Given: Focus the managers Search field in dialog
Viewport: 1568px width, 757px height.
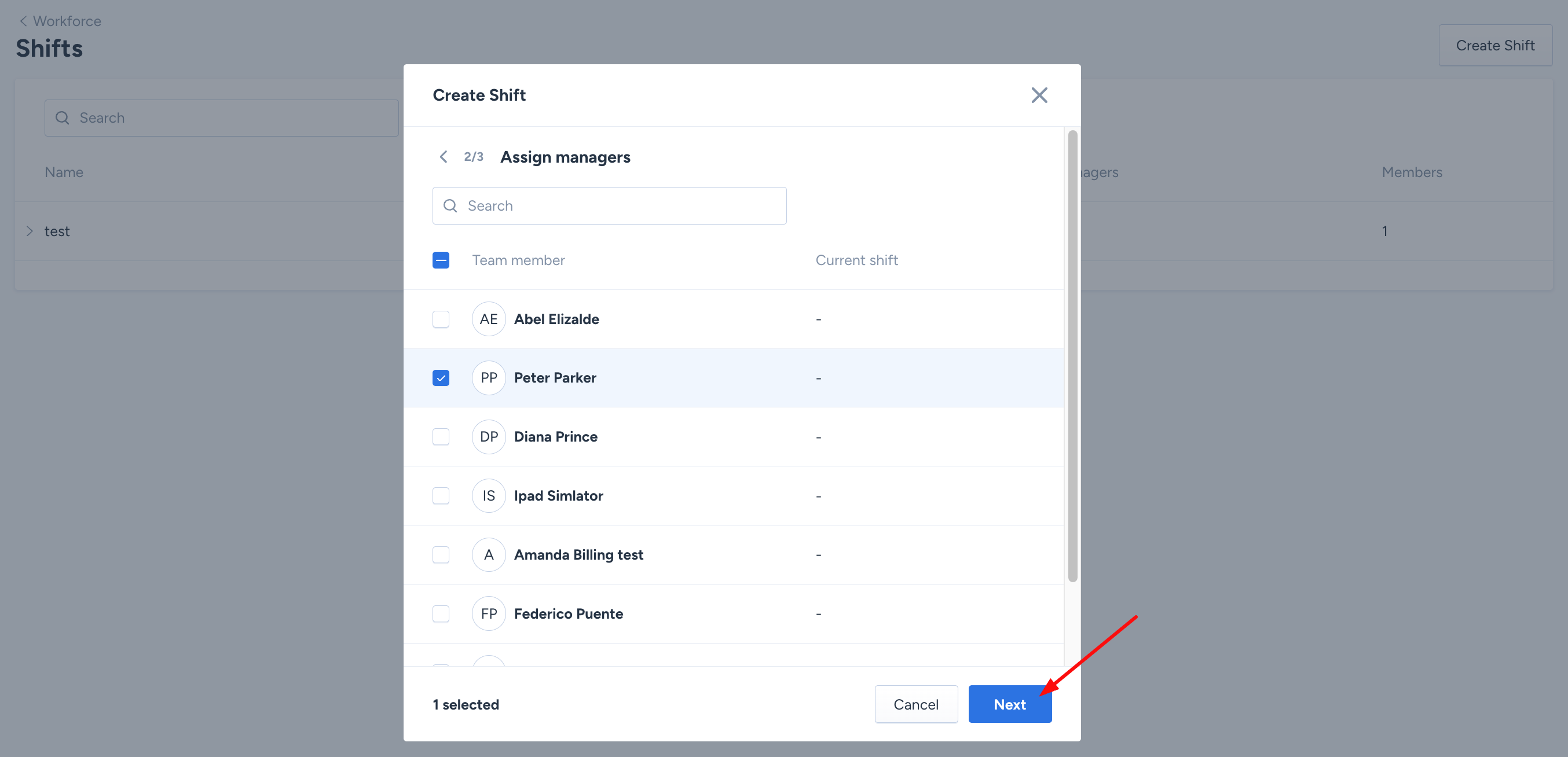Looking at the screenshot, I should coord(609,205).
